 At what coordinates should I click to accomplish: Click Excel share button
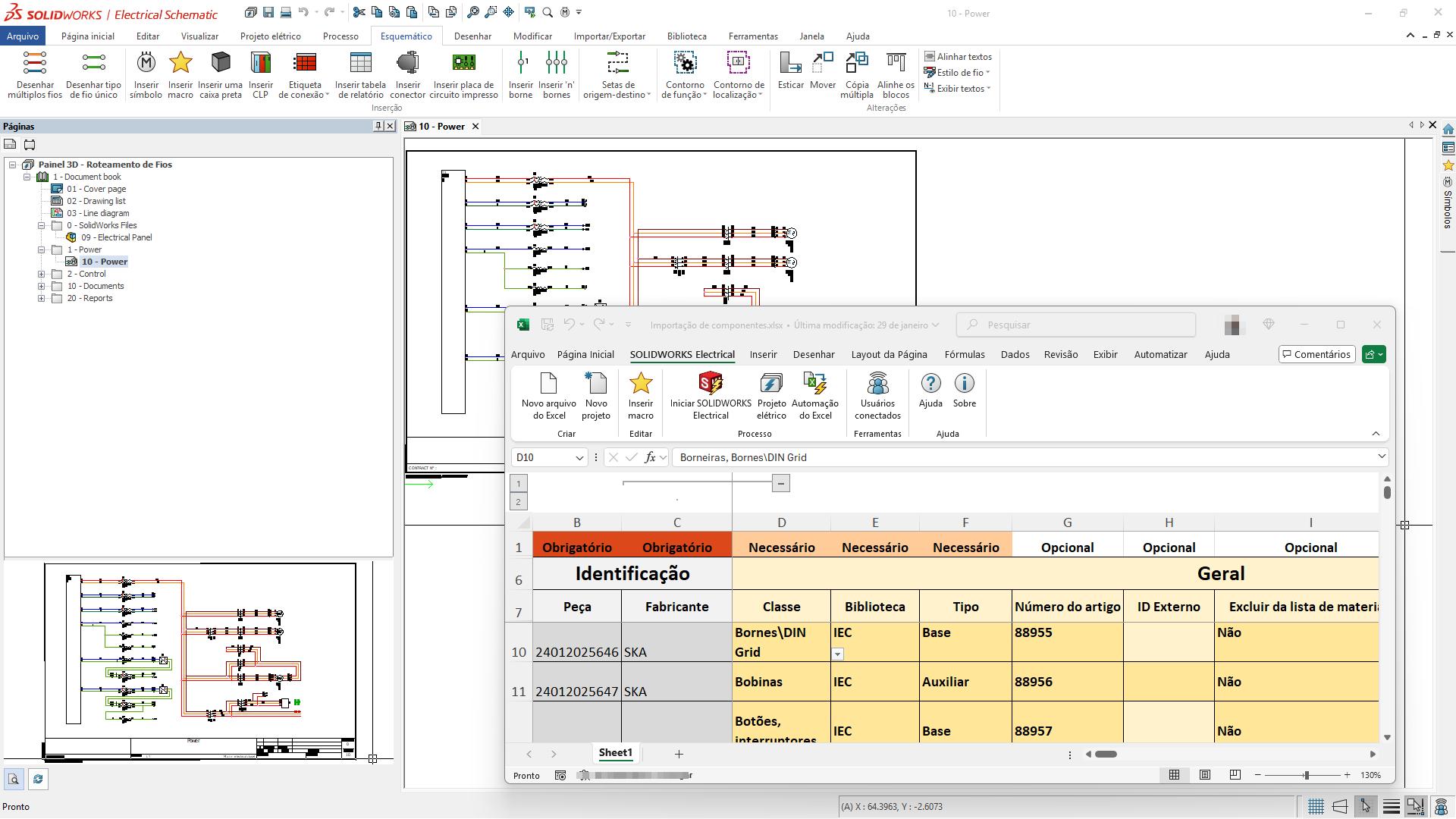tap(1374, 354)
